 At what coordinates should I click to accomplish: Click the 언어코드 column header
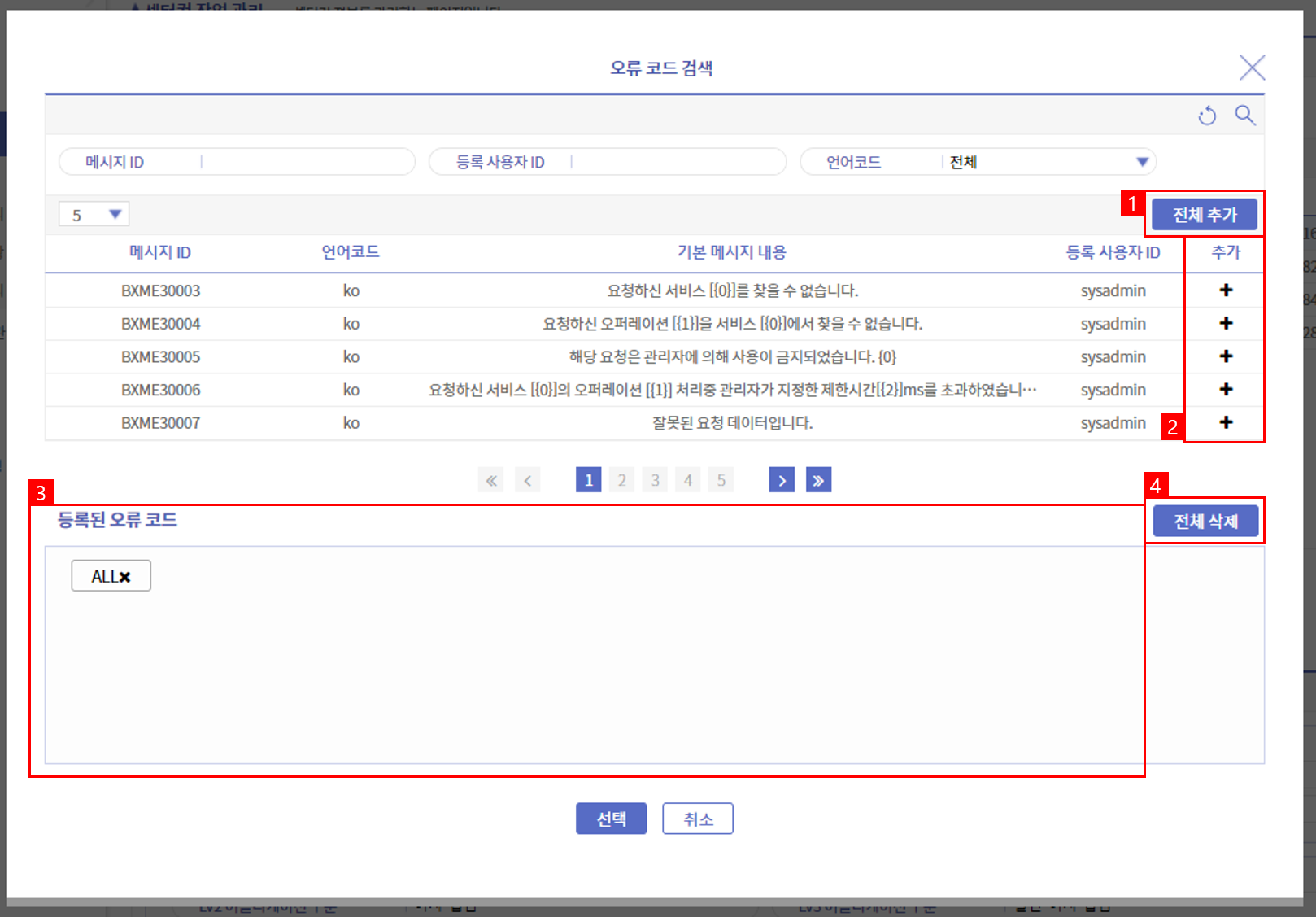351,252
